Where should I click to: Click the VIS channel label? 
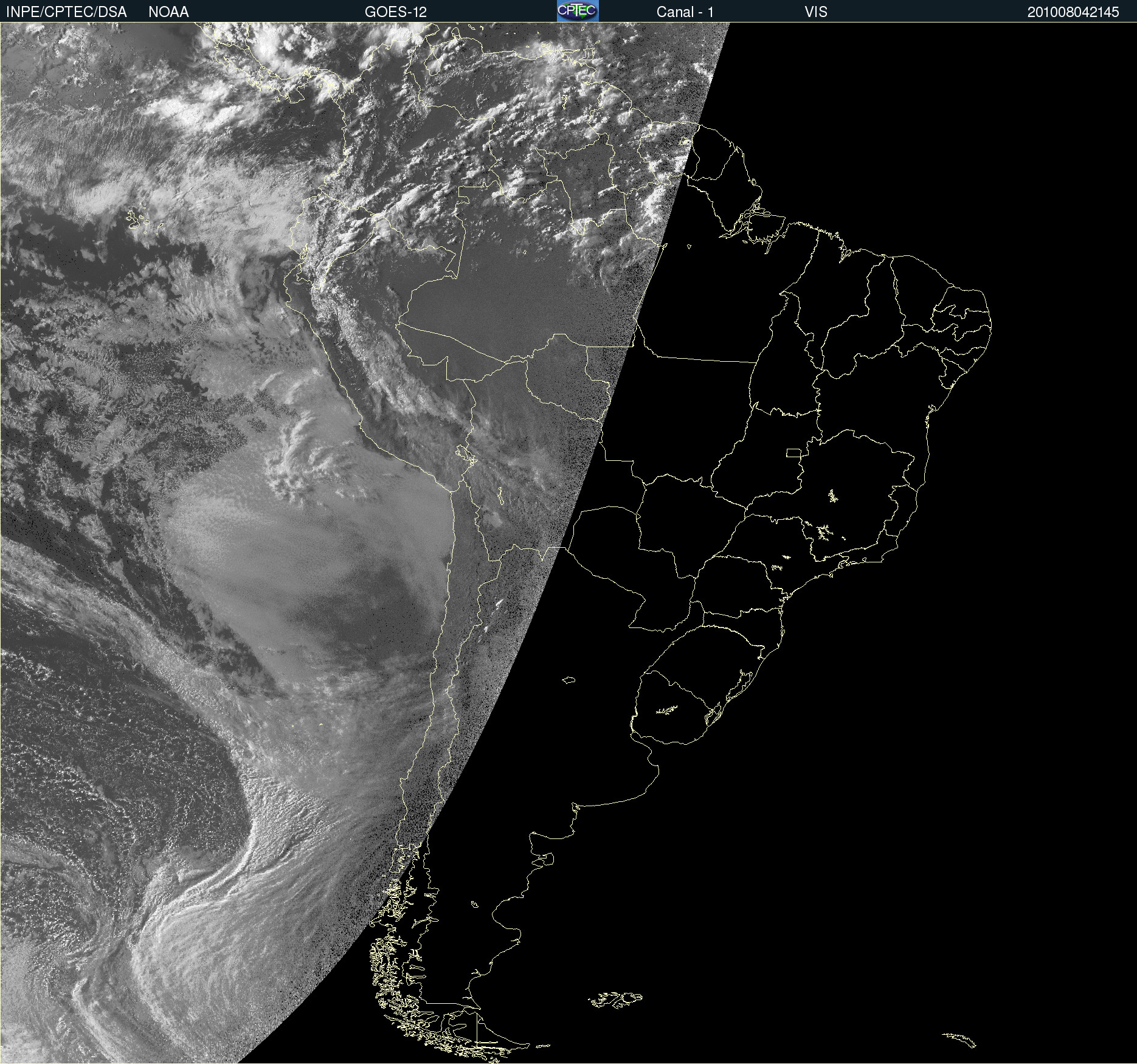[x=816, y=12]
